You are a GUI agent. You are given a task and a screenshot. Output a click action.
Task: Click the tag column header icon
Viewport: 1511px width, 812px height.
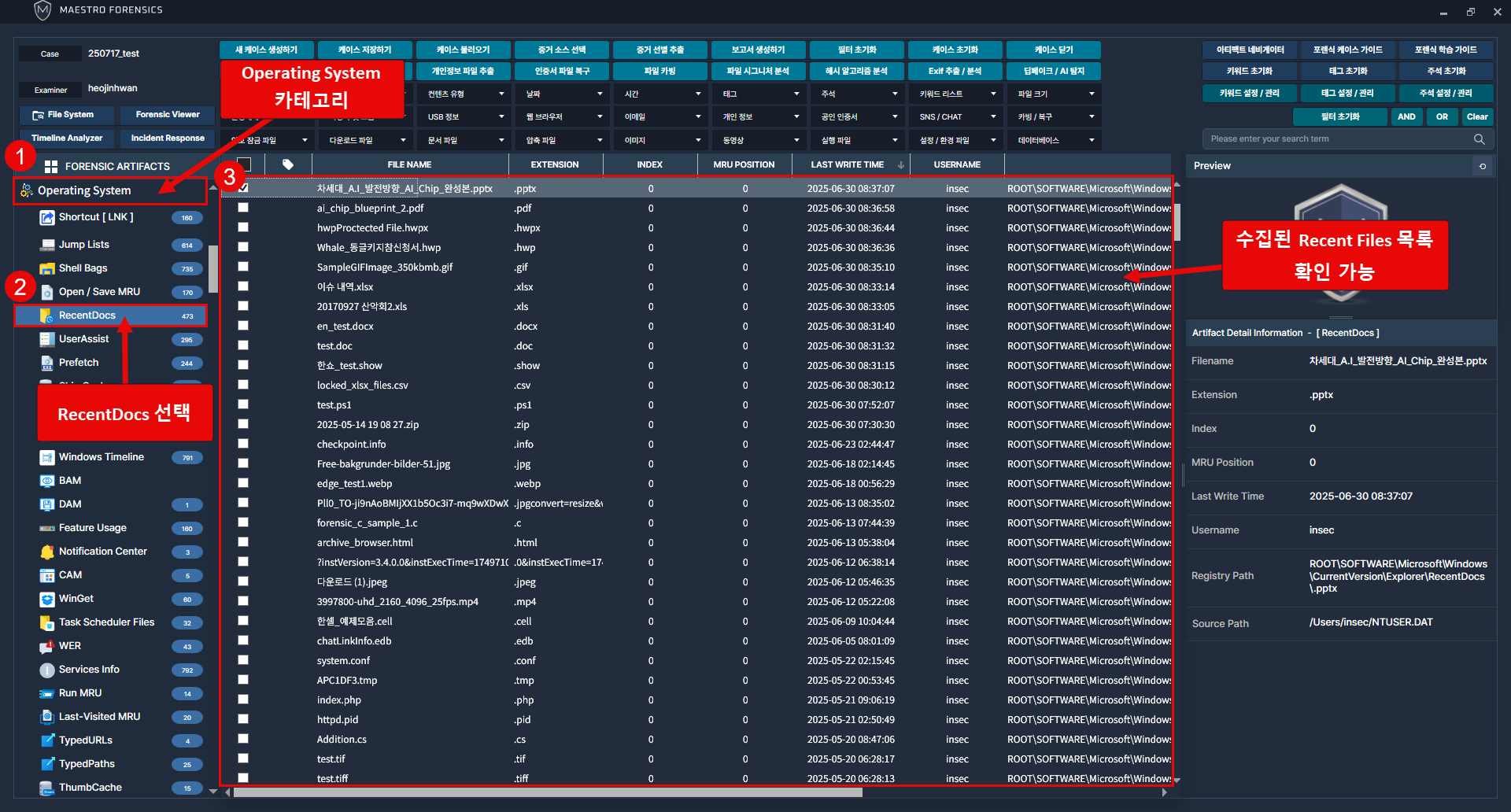(x=288, y=164)
